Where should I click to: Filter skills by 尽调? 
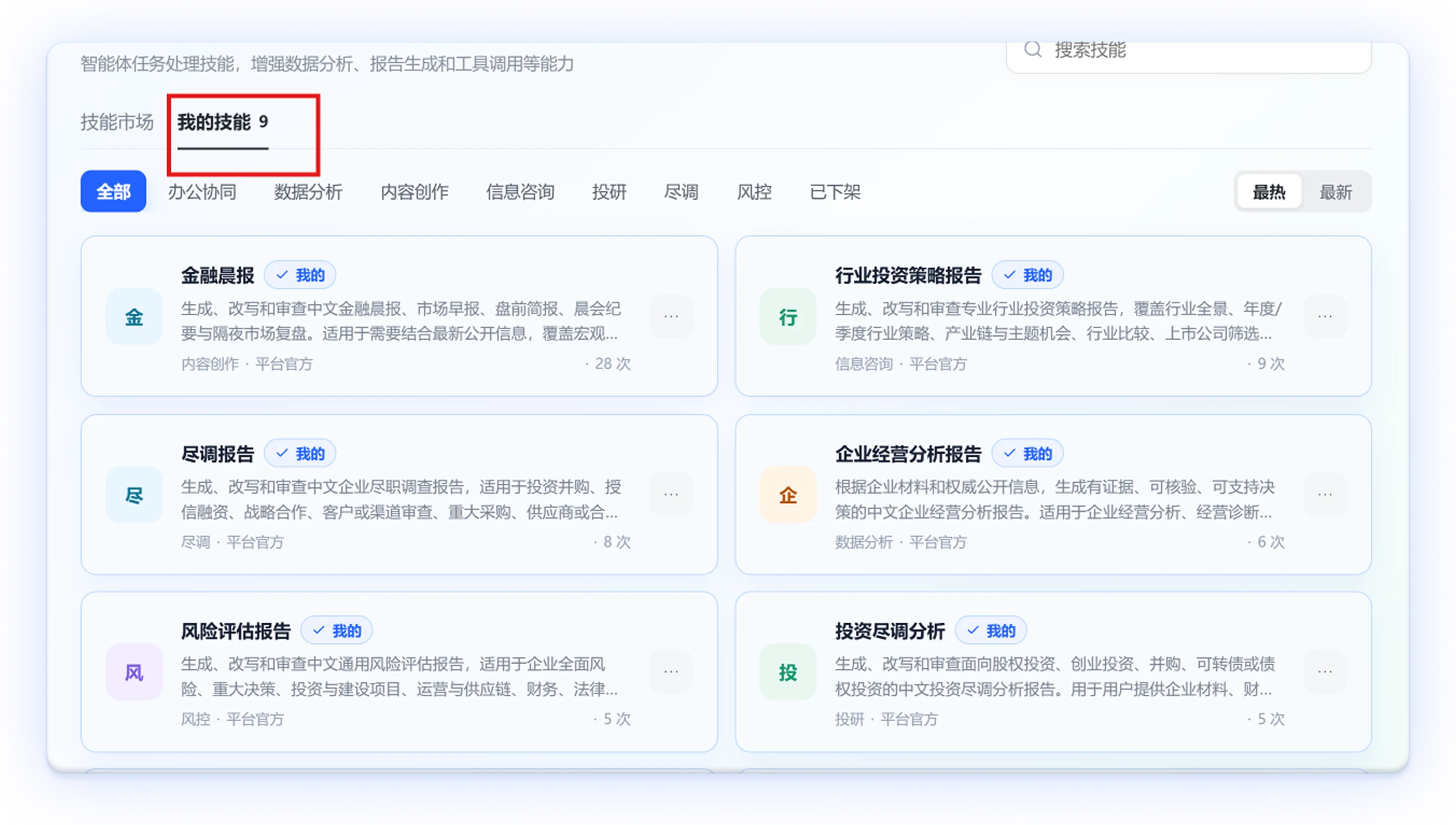pyautogui.click(x=681, y=192)
